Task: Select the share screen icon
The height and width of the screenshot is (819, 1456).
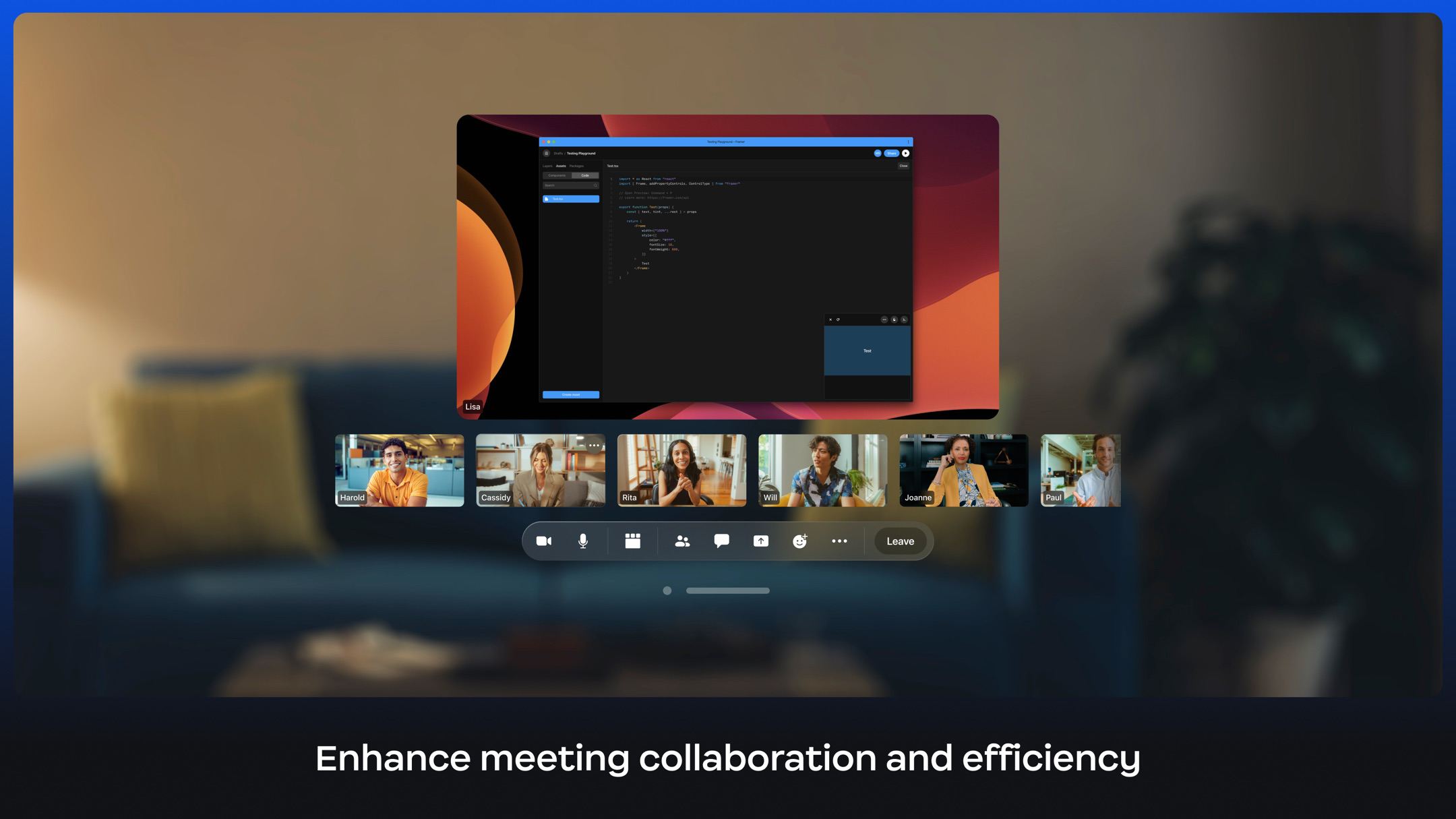Action: point(760,541)
